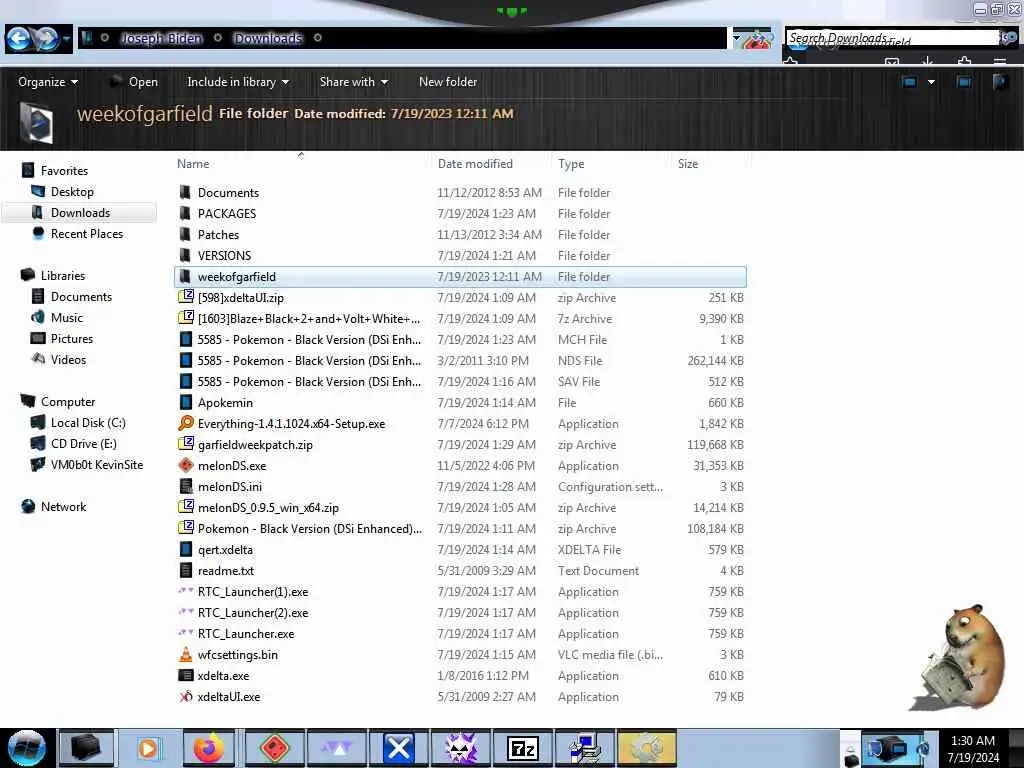Select melonDS.exe application icon
This screenshot has height=768, width=1024.
[186, 465]
